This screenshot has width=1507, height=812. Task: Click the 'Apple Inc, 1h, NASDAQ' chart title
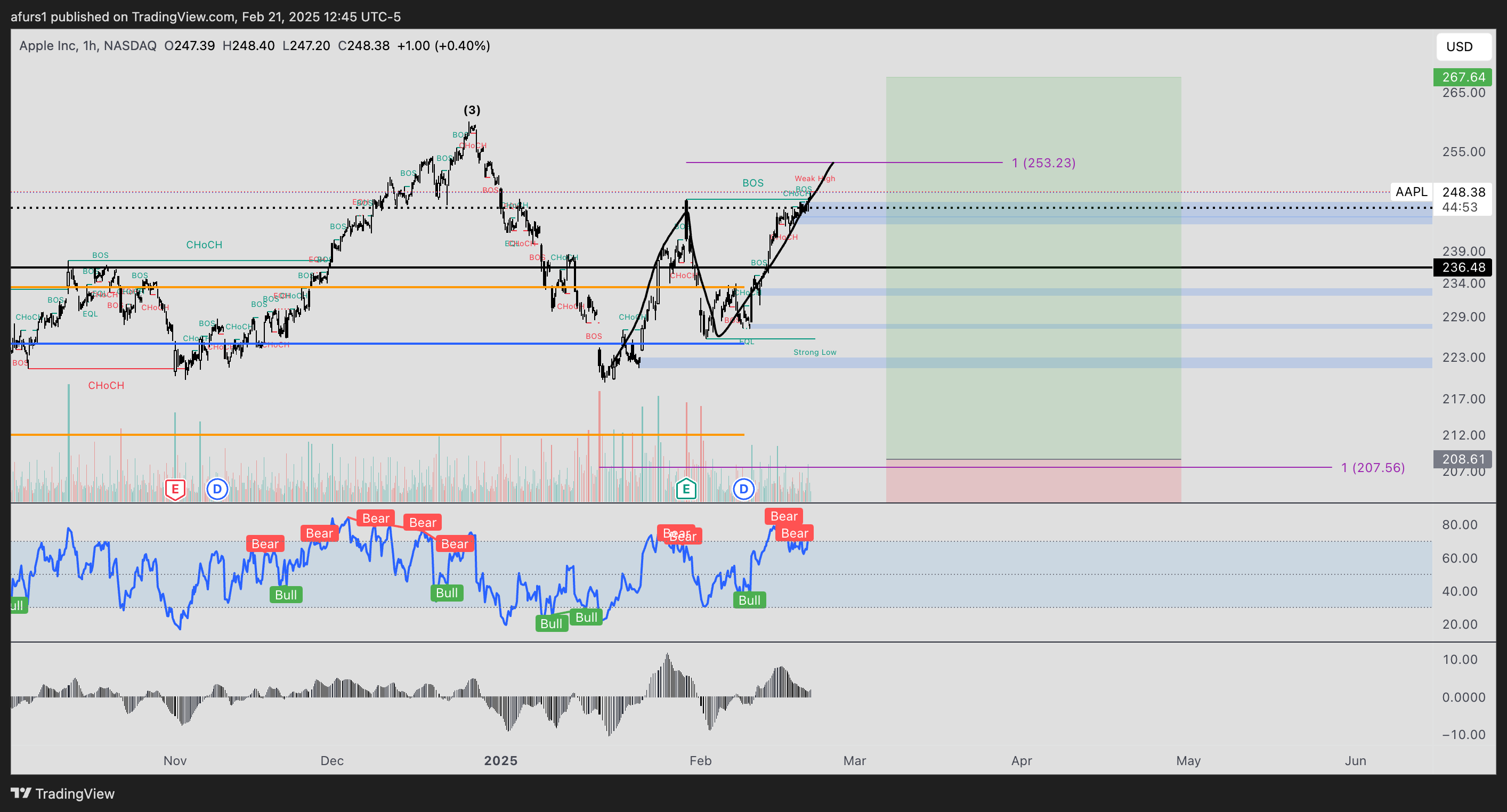[88, 46]
